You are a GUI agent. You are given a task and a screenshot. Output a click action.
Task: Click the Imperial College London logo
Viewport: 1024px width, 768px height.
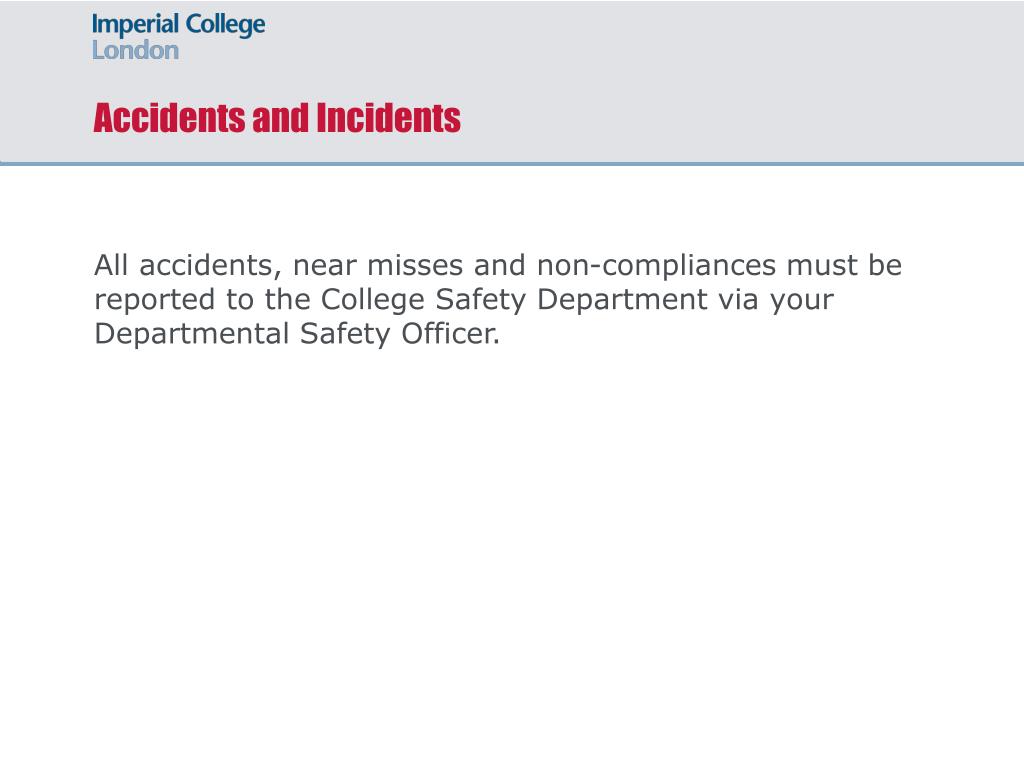click(178, 37)
